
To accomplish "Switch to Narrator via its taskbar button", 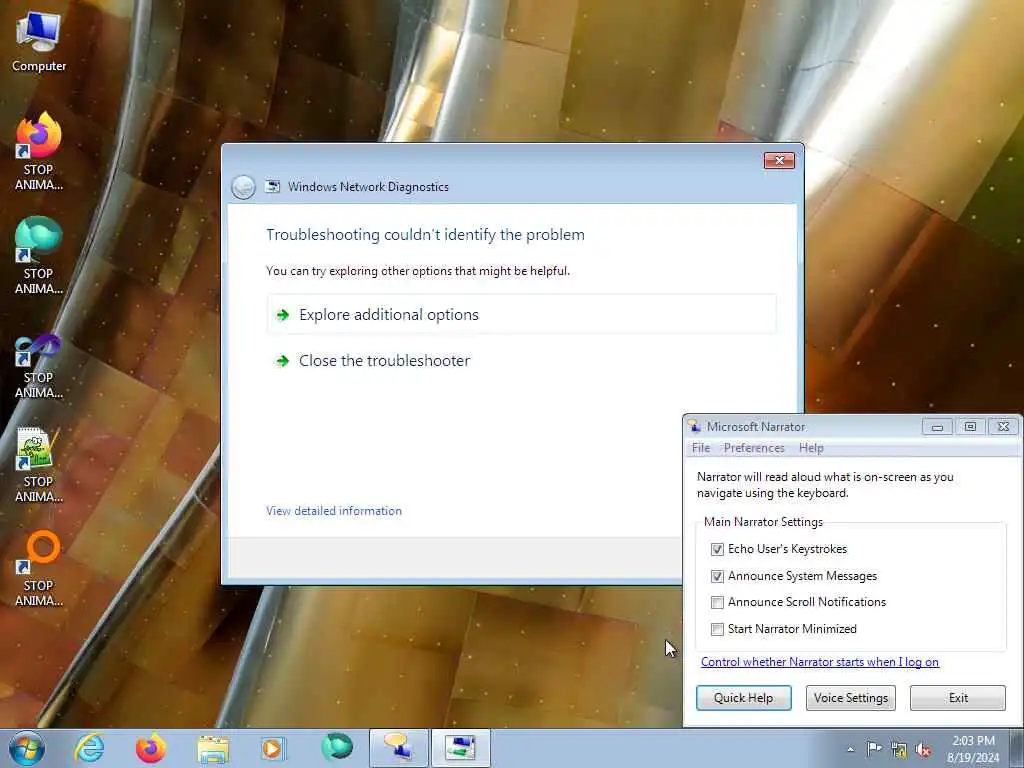I will point(399,748).
